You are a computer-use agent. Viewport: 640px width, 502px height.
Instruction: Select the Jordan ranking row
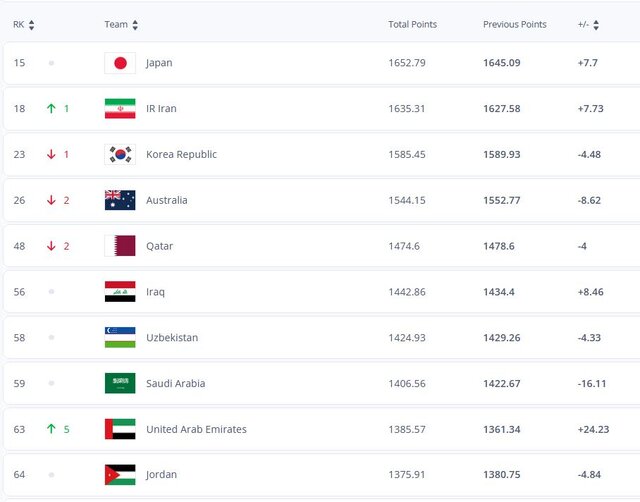pyautogui.click(x=320, y=475)
